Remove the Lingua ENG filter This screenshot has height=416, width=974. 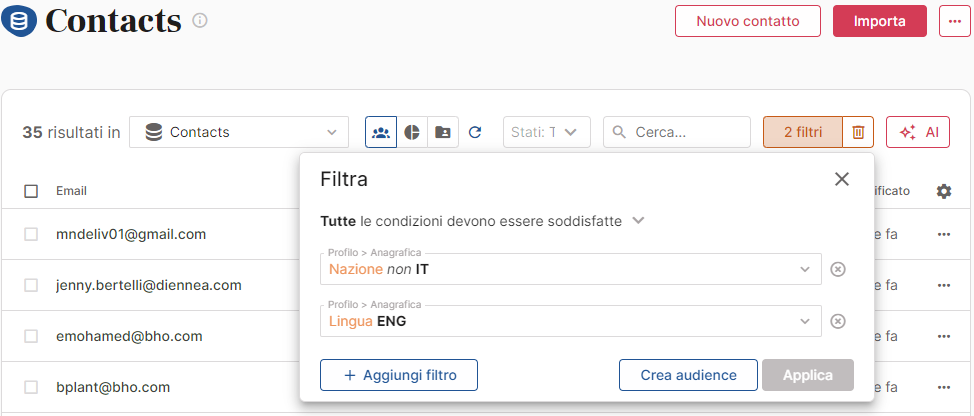point(838,321)
